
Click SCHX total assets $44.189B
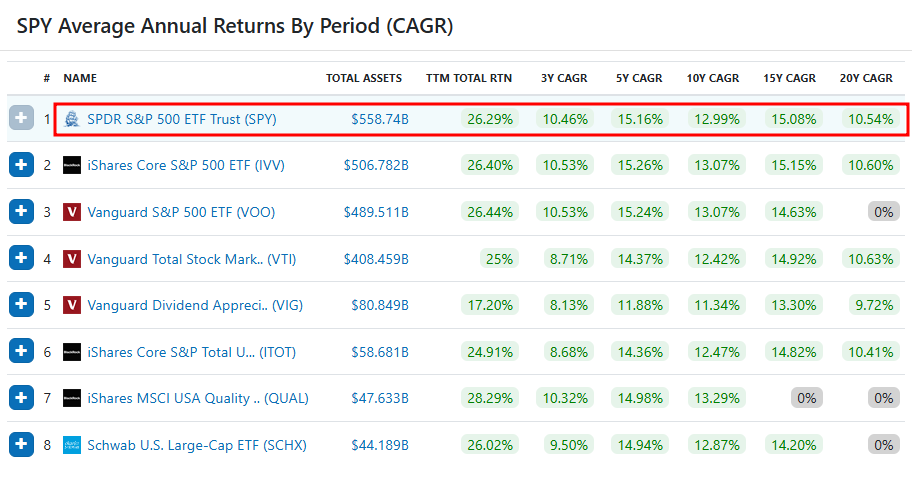380,445
